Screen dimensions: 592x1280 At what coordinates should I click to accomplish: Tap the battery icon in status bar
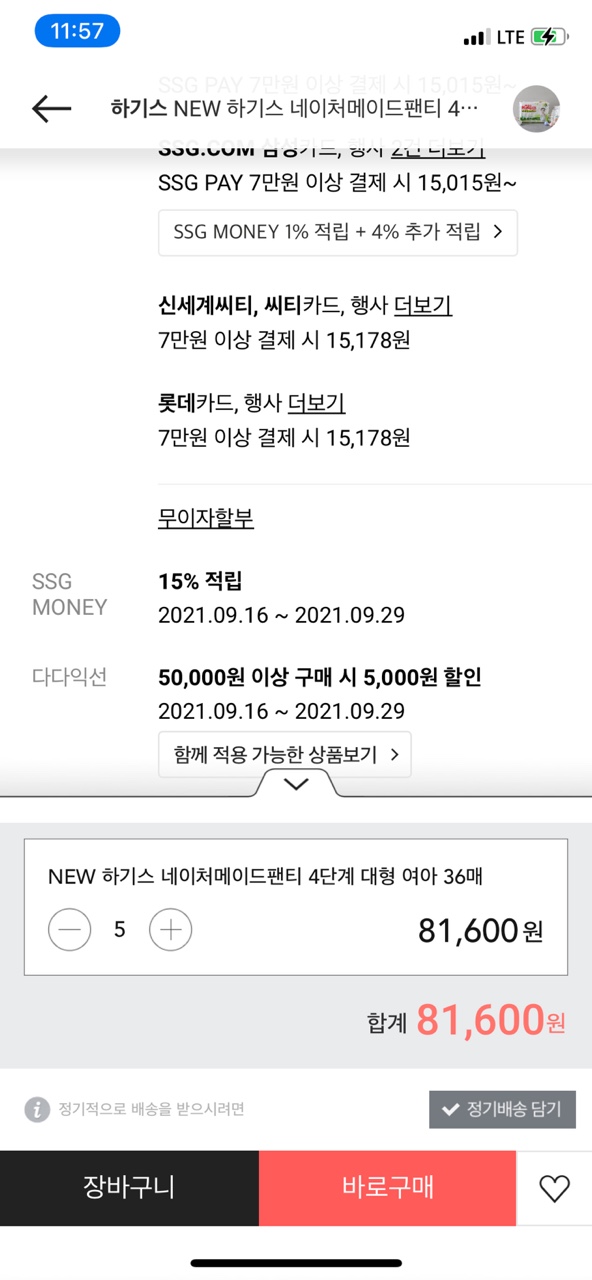coord(548,37)
